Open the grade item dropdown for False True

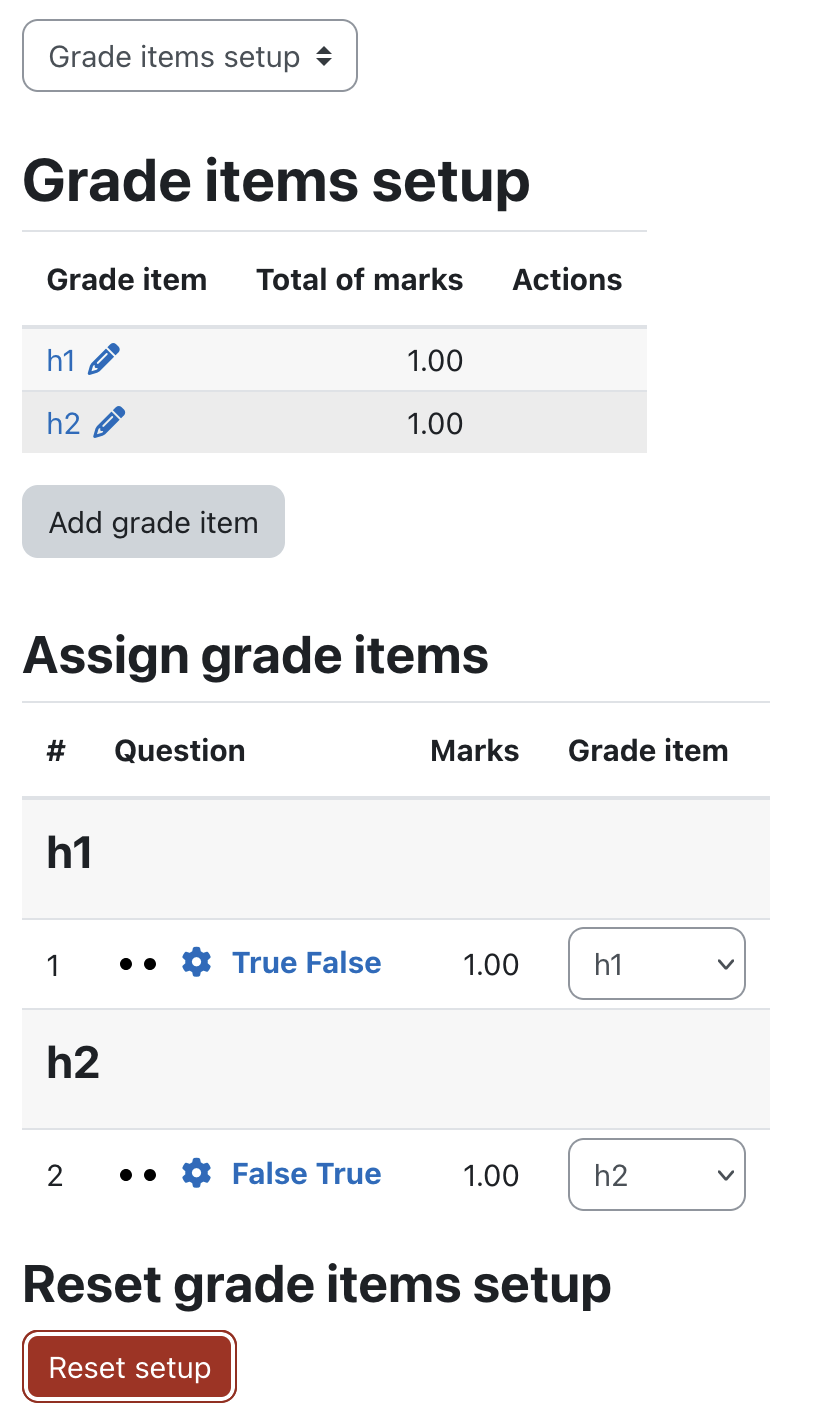click(657, 1174)
